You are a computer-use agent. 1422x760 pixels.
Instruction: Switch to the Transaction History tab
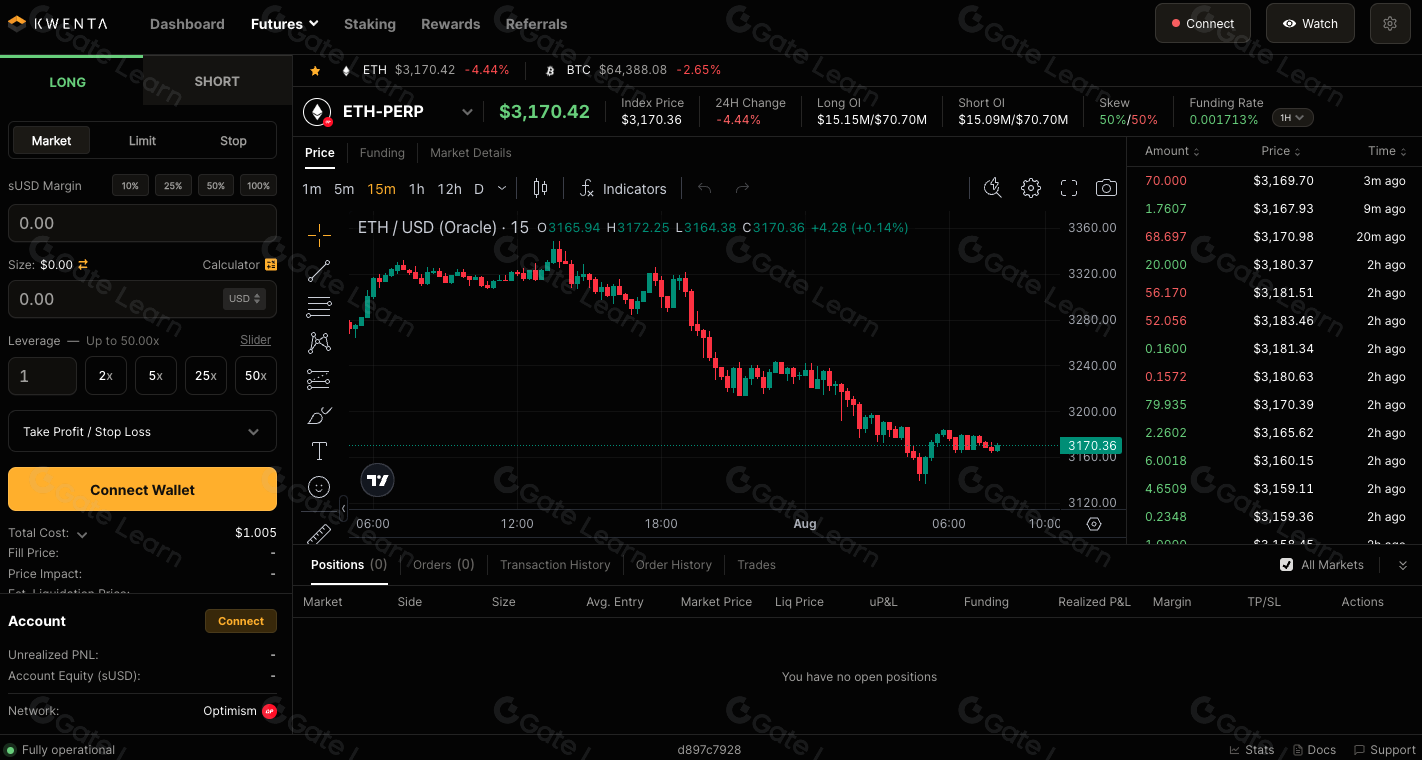pos(555,564)
